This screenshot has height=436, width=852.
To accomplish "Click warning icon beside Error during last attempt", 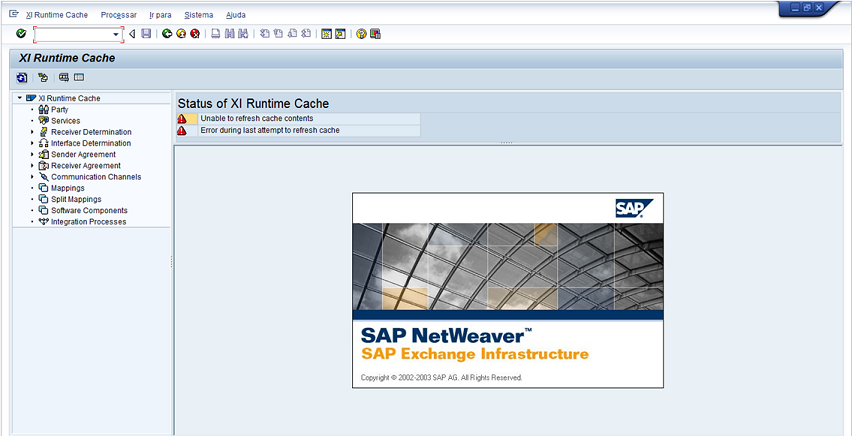I will [x=181, y=130].
